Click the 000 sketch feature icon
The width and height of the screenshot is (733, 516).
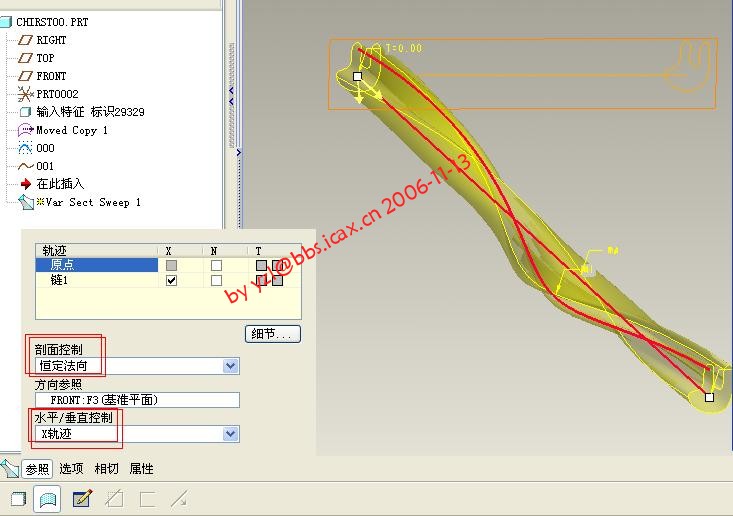[x=25, y=148]
